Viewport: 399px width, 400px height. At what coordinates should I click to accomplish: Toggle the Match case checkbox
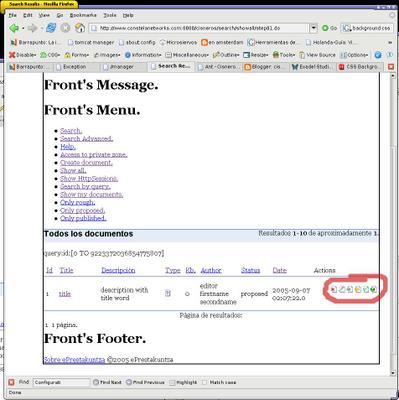[x=205, y=382]
